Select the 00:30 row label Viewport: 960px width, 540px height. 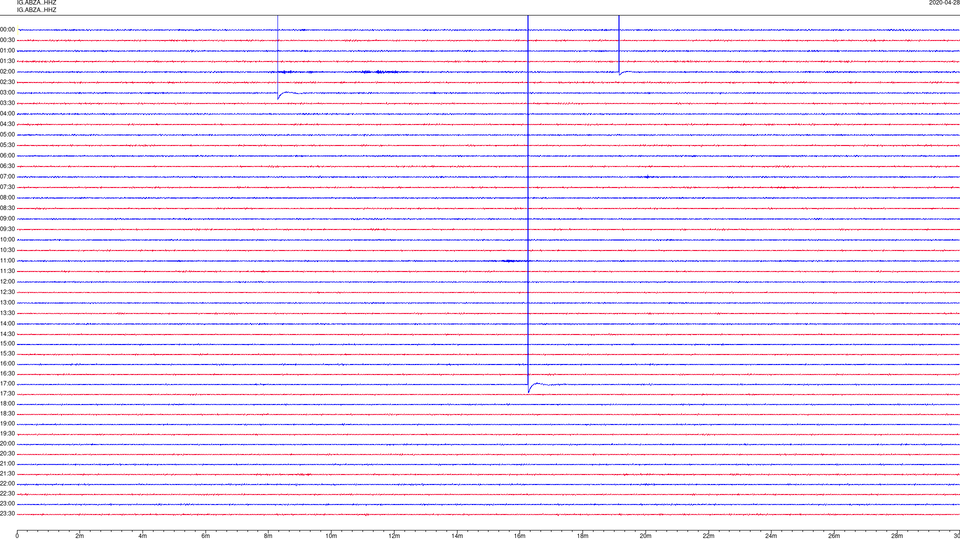pos(7,40)
